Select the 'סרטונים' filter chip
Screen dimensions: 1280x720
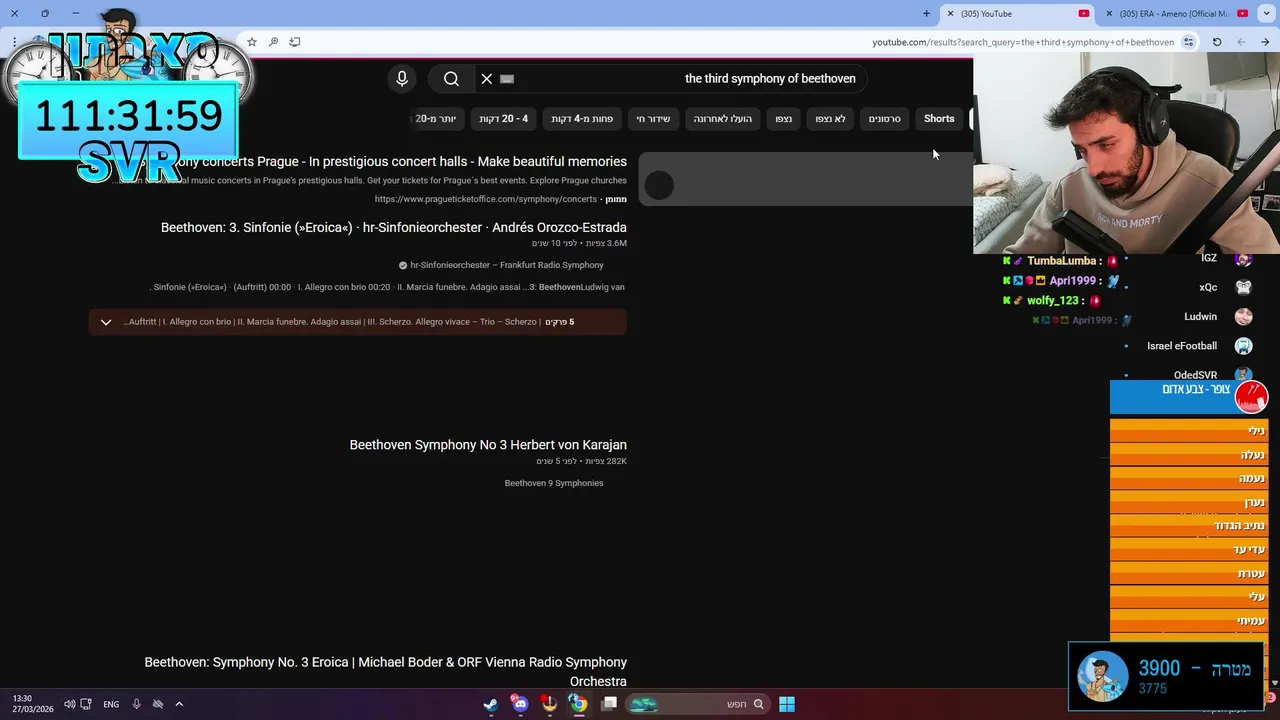[884, 119]
